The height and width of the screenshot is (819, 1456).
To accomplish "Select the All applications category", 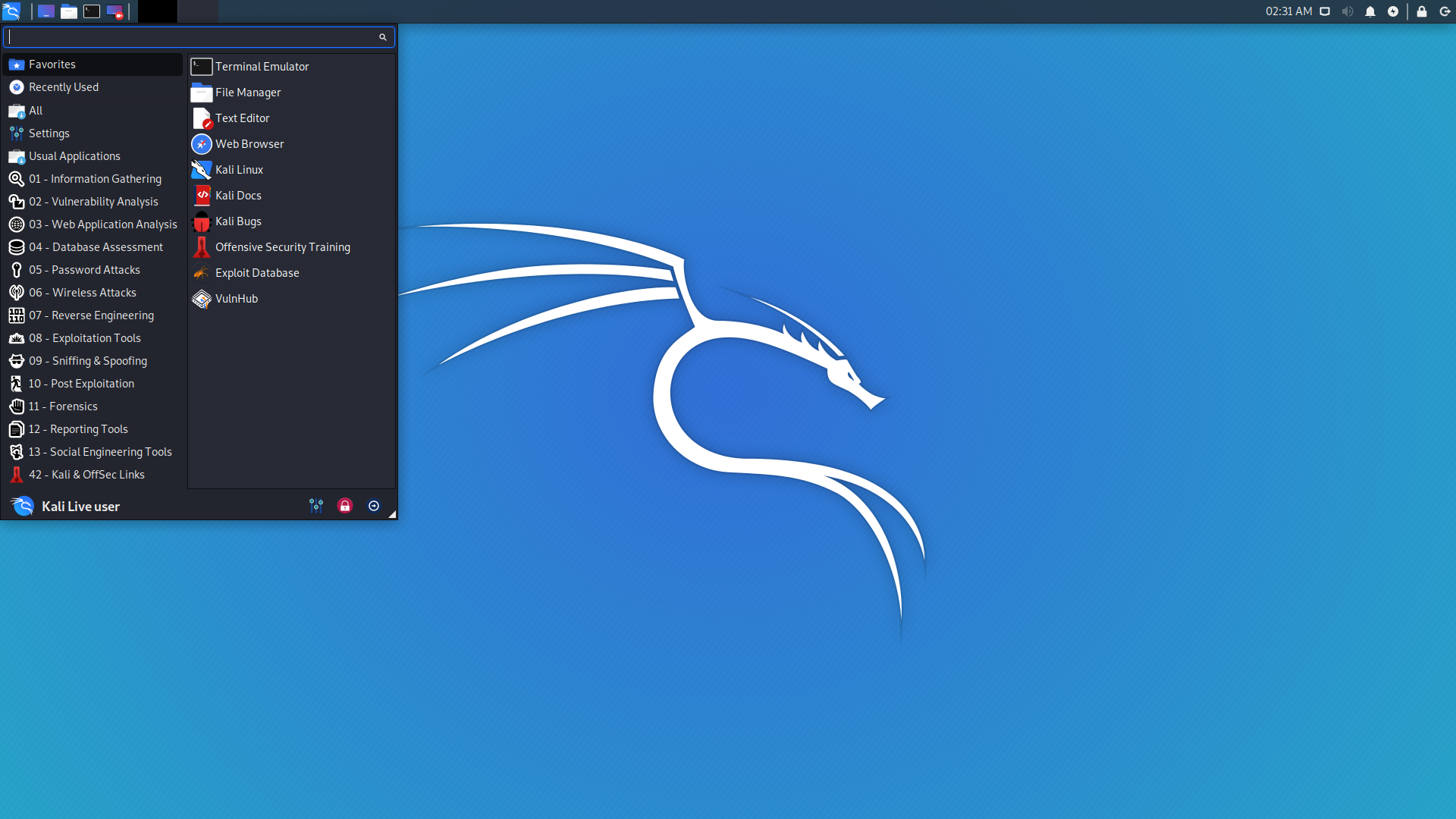I will pyautogui.click(x=93, y=111).
